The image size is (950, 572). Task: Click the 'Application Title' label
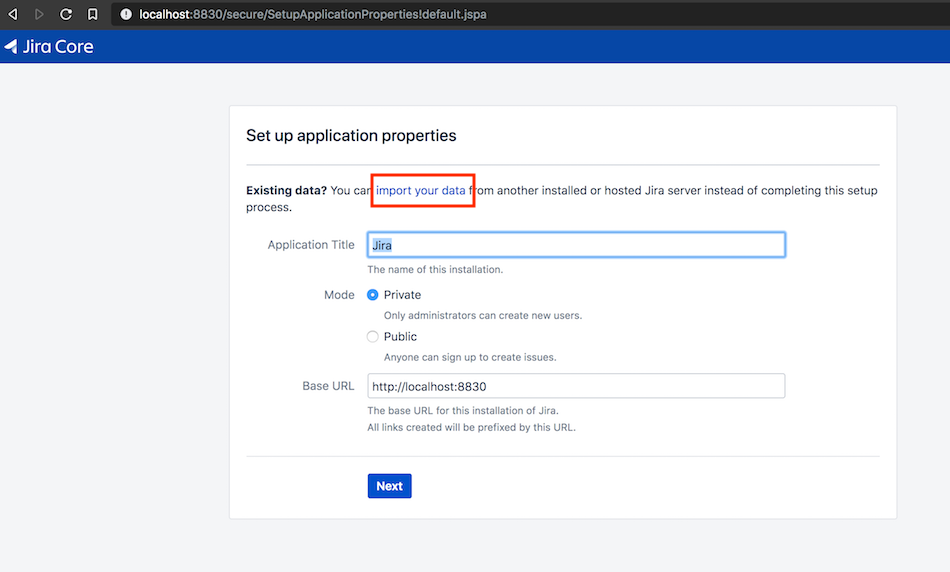pos(311,245)
